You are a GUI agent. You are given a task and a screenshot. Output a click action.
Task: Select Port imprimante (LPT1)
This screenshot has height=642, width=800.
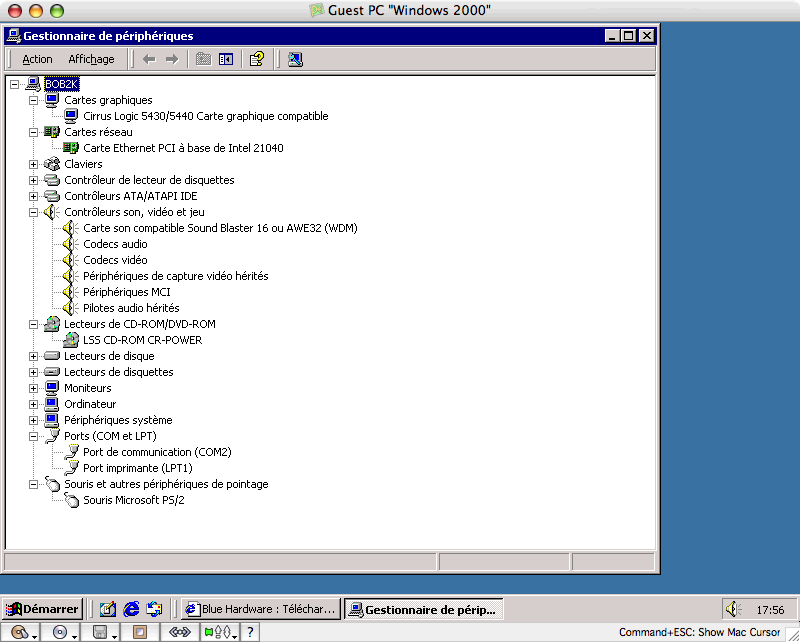[x=138, y=468]
